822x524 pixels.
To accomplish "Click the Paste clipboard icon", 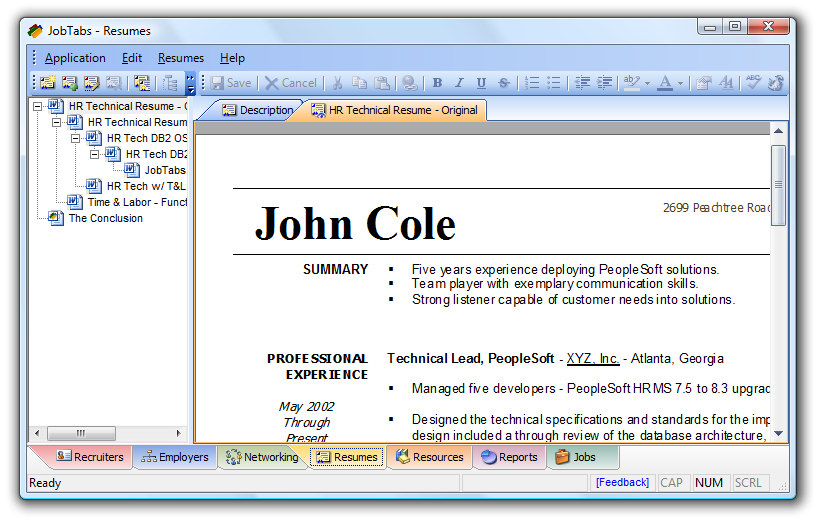I will point(382,83).
